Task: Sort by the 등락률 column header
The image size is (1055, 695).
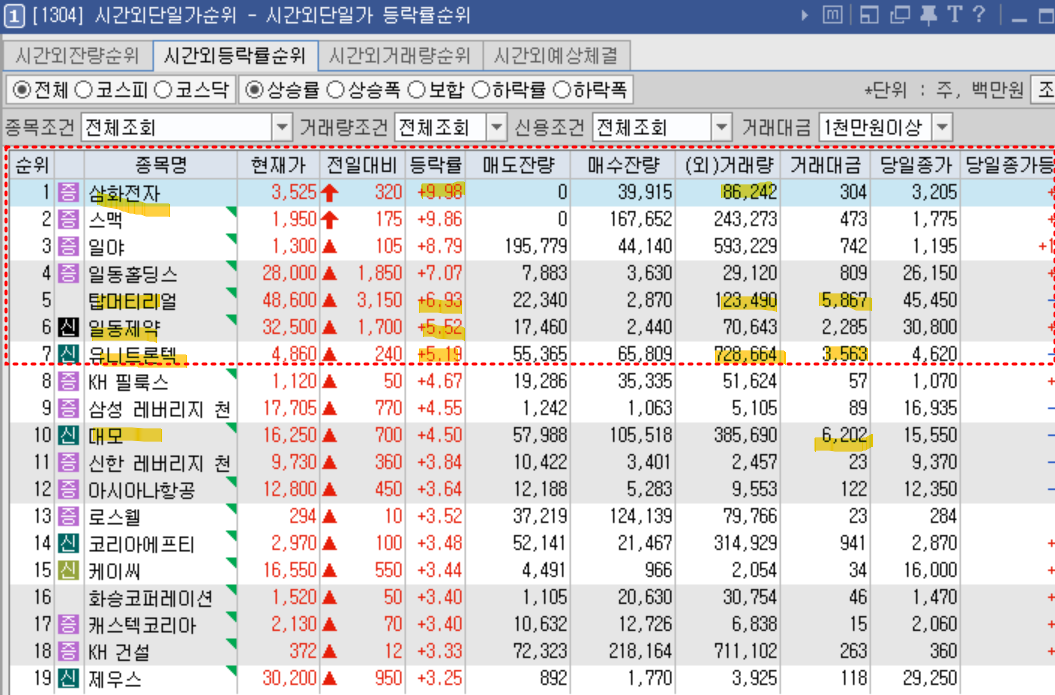Action: click(436, 165)
